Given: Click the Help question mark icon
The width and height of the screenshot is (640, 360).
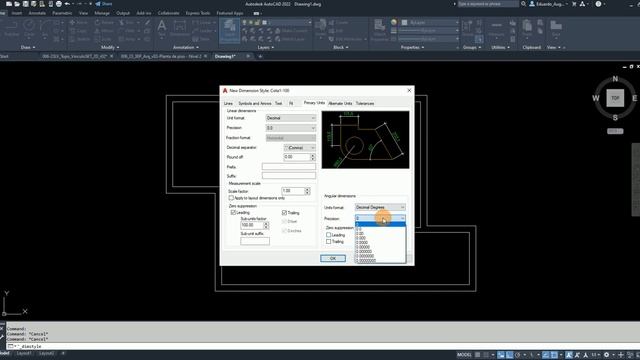Looking at the screenshot, I should pos(598,4).
